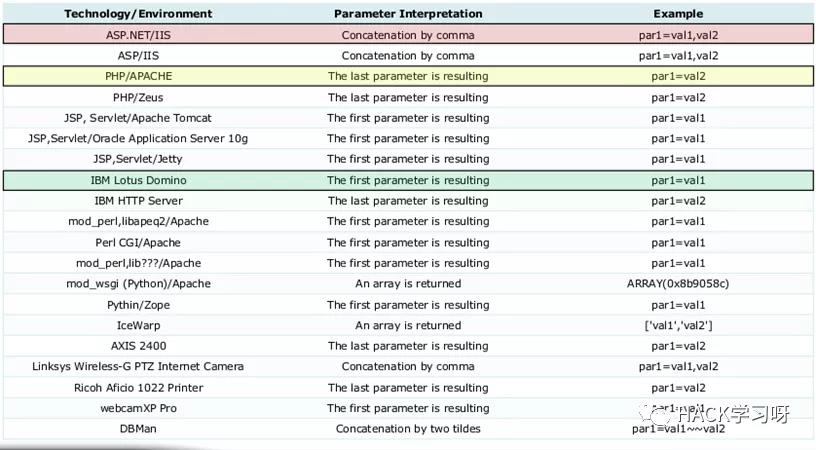This screenshot has height=450, width=816.
Task: Select the Parameter Interpretation column header
Action: [x=408, y=14]
